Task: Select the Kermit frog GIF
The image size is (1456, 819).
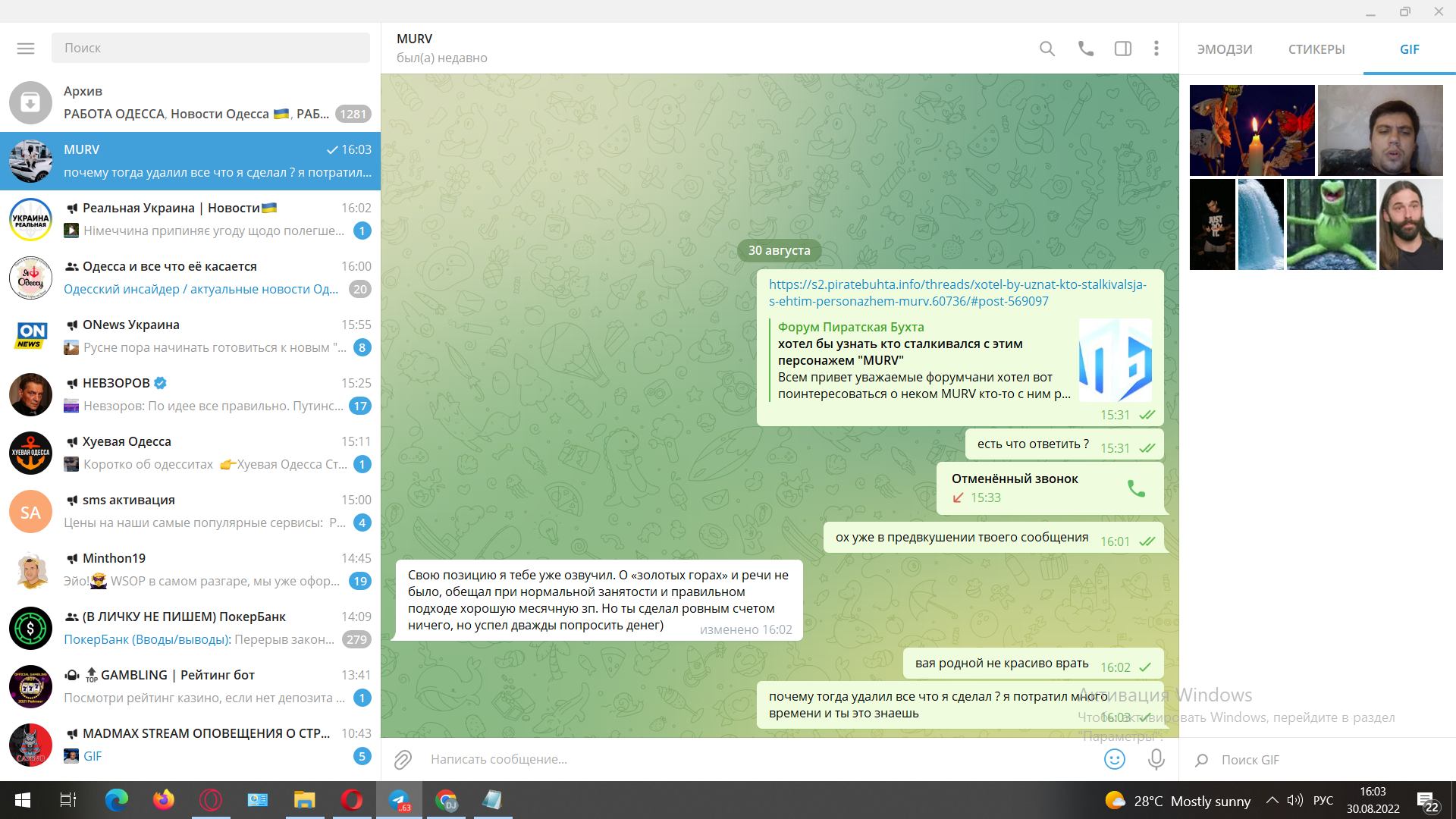Action: click(1332, 224)
